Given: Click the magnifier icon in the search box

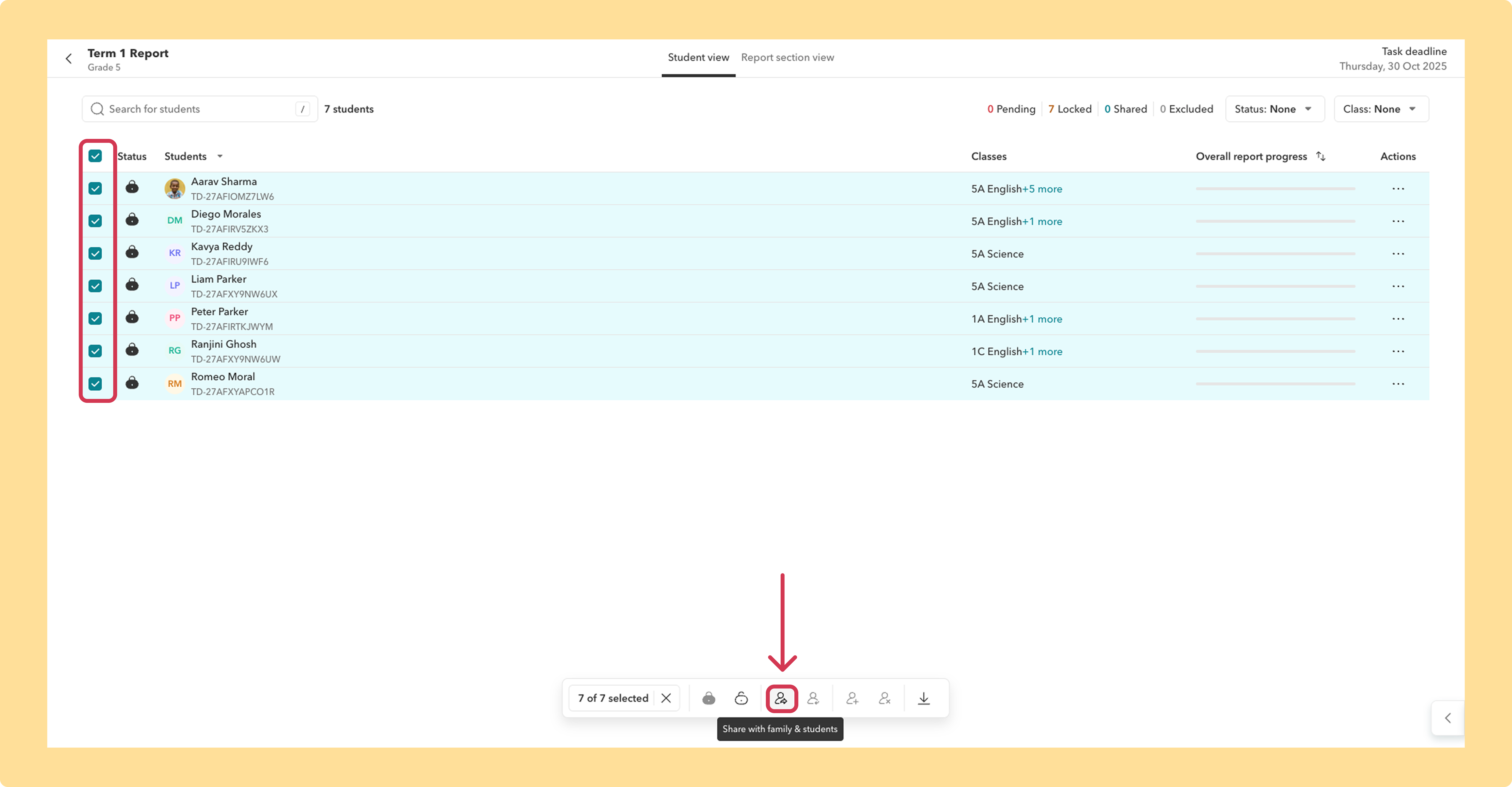Looking at the screenshot, I should pyautogui.click(x=97, y=109).
